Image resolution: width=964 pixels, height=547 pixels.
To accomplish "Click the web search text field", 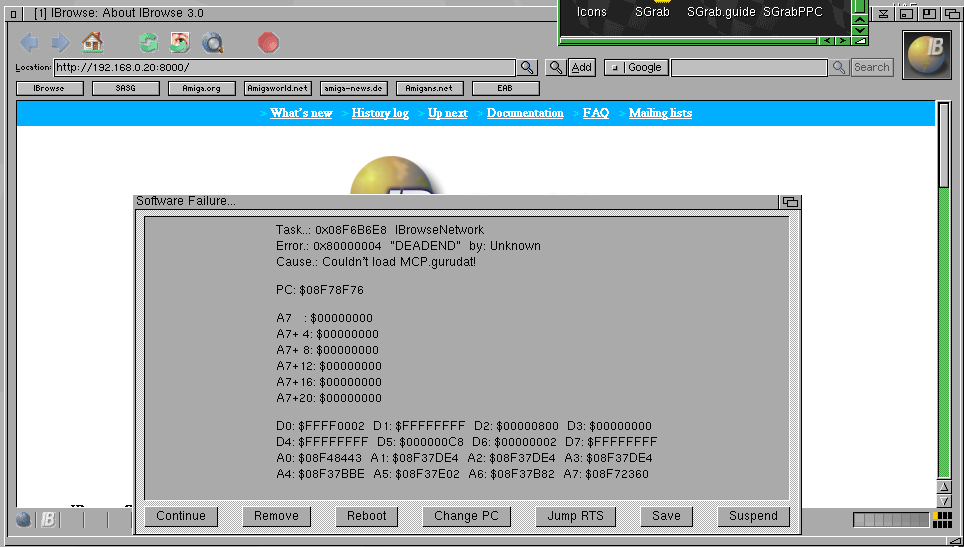I will pos(749,68).
